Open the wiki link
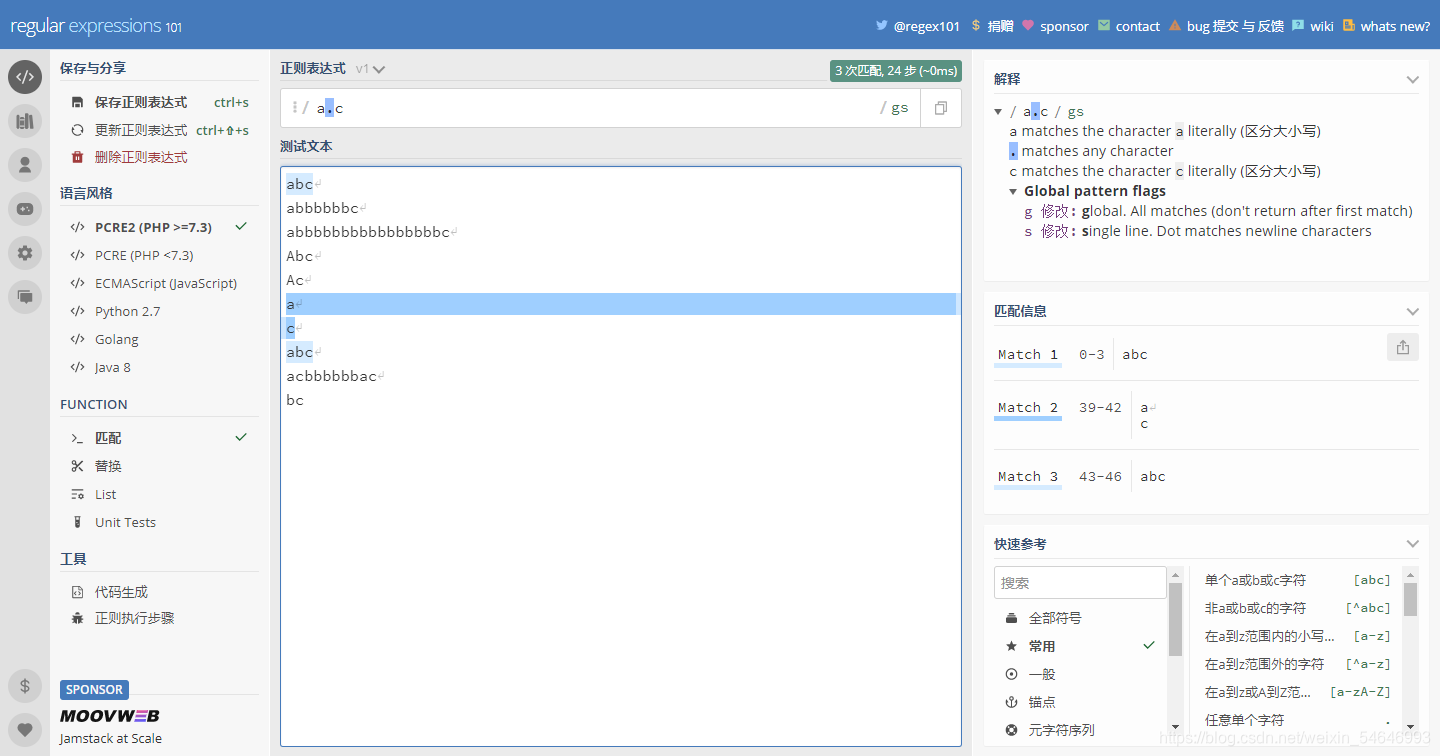This screenshot has width=1440, height=756. coord(1313,26)
